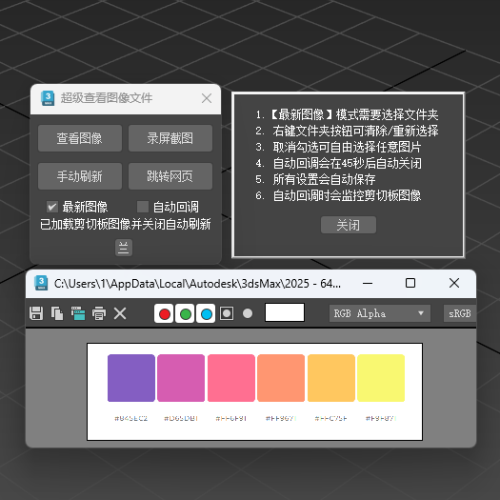Click the 查看图像 button
Screen dimensions: 500x500
click(80, 138)
